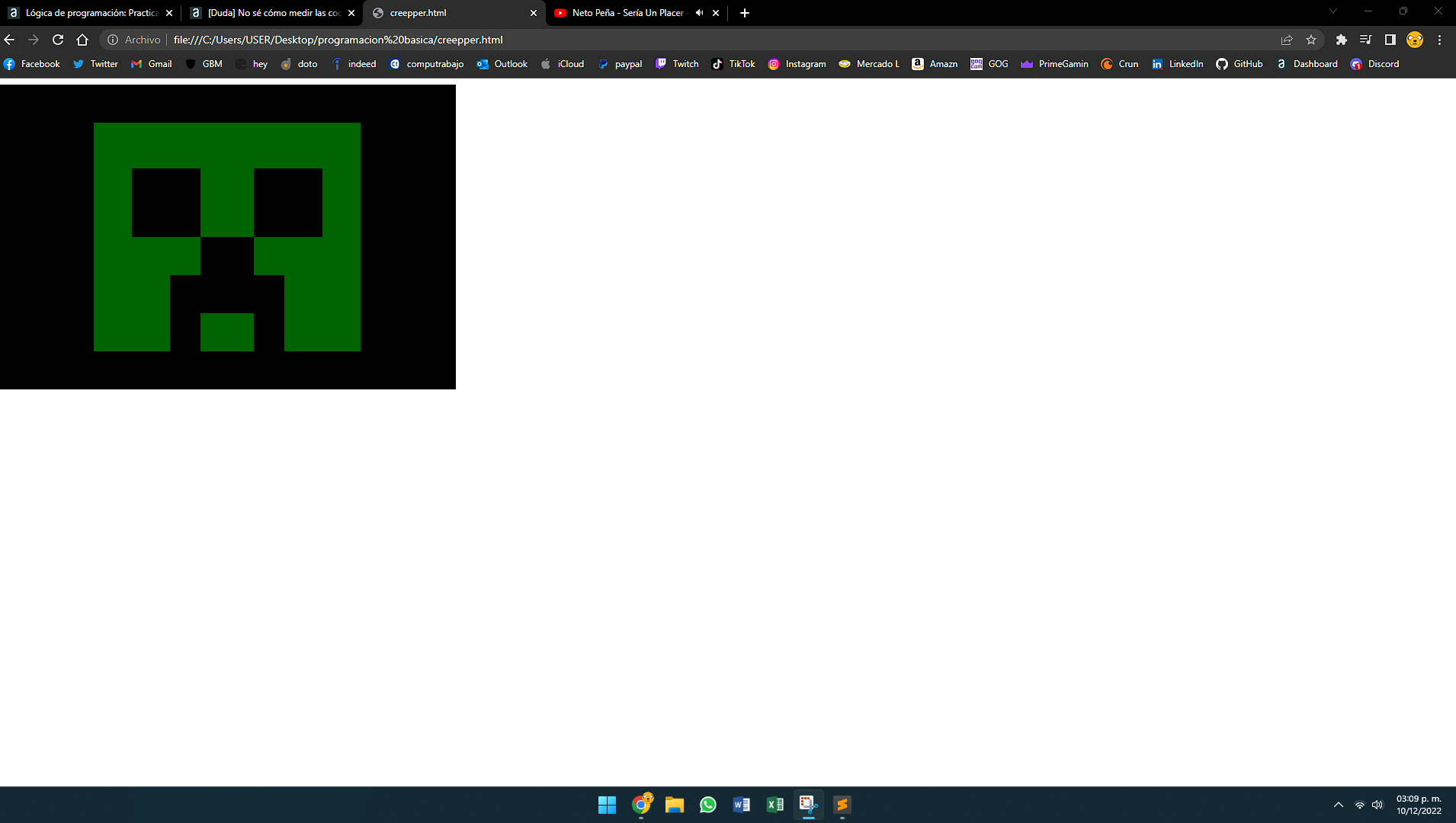The width and height of the screenshot is (1456, 823).
Task: Open Wi-Fi network settings
Action: pos(1360,805)
